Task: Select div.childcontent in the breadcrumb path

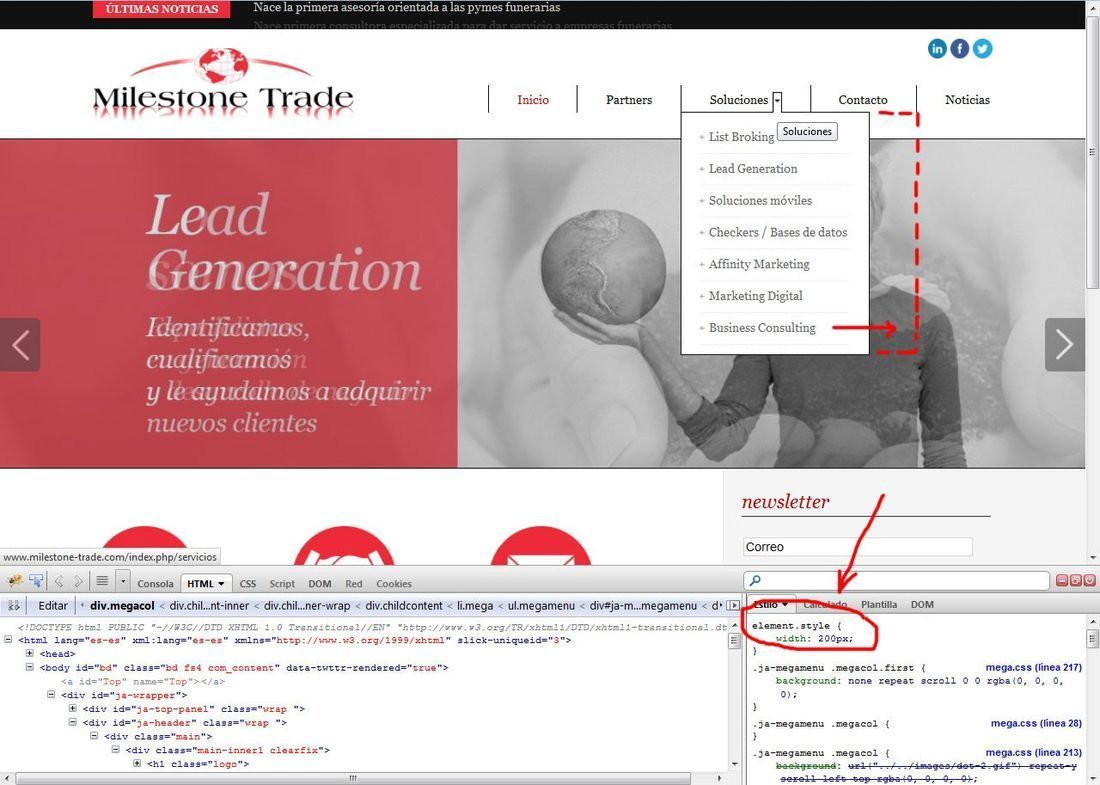Action: click(x=404, y=605)
